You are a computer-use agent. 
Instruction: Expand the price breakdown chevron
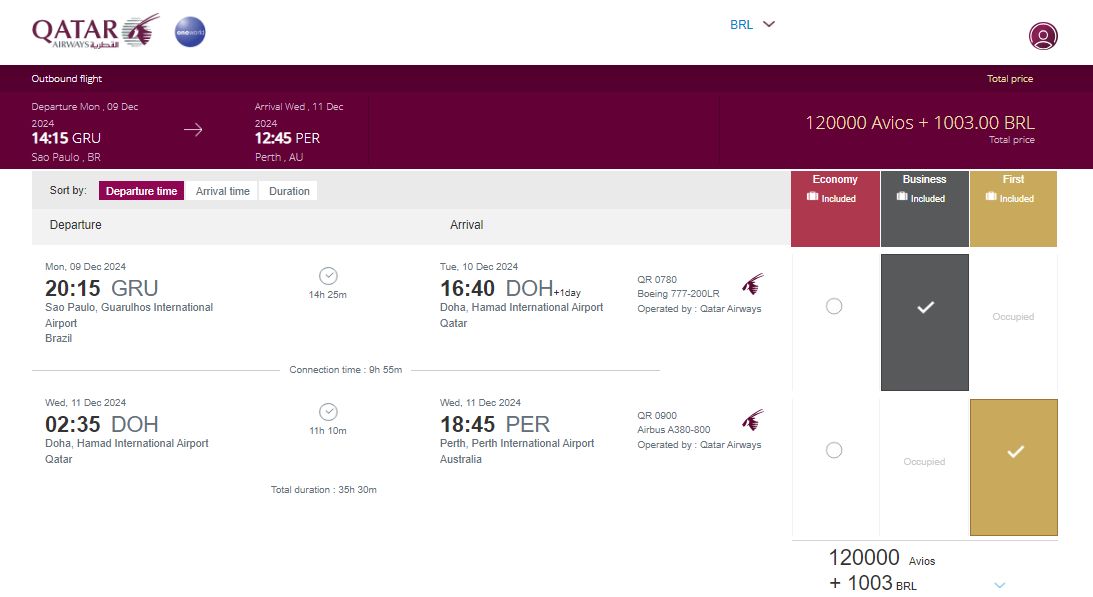(1000, 585)
